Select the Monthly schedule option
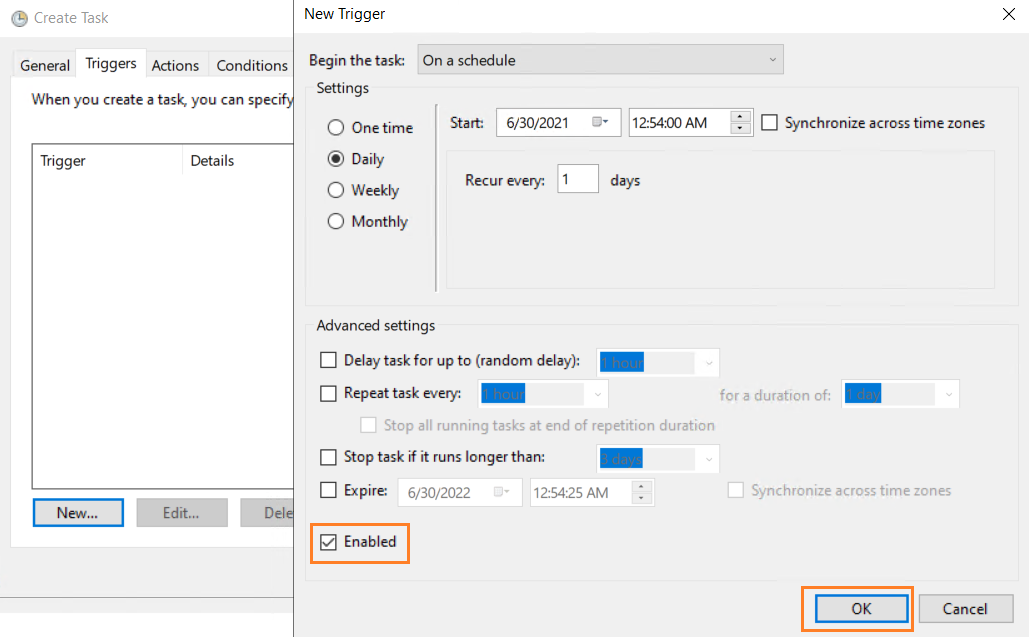This screenshot has width=1029, height=637. pyautogui.click(x=336, y=222)
